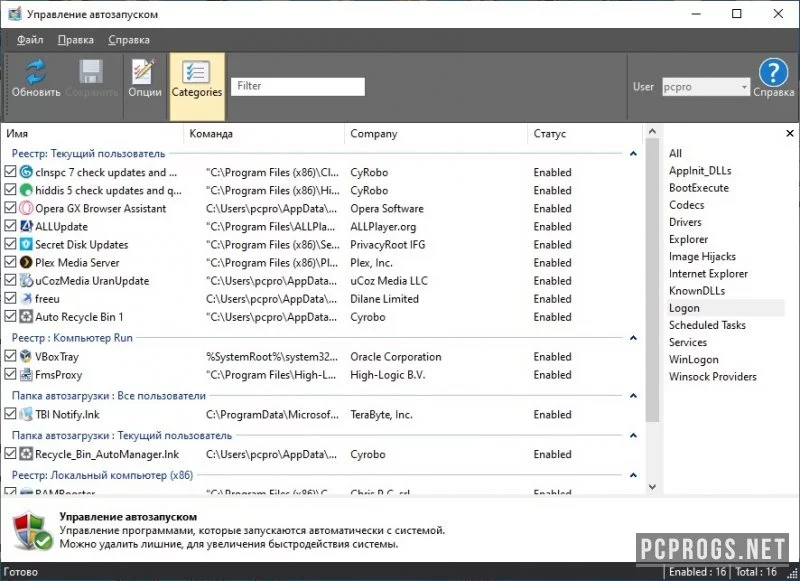Disable ALLUpdate startup checkbox
Image resolution: width=800 pixels, height=581 pixels.
click(x=10, y=225)
